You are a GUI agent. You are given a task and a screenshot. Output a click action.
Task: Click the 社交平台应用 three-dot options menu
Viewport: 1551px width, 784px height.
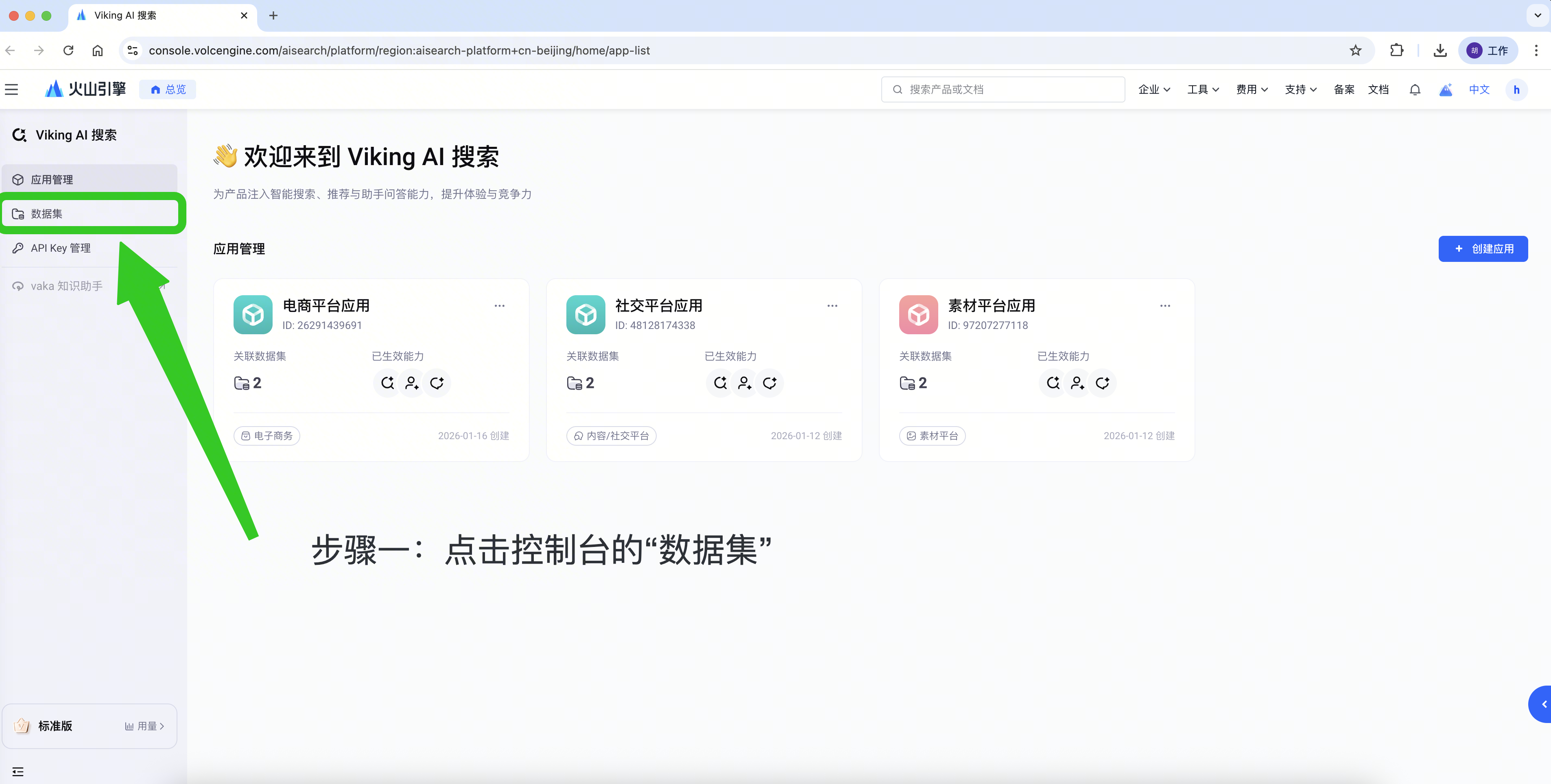(x=832, y=306)
